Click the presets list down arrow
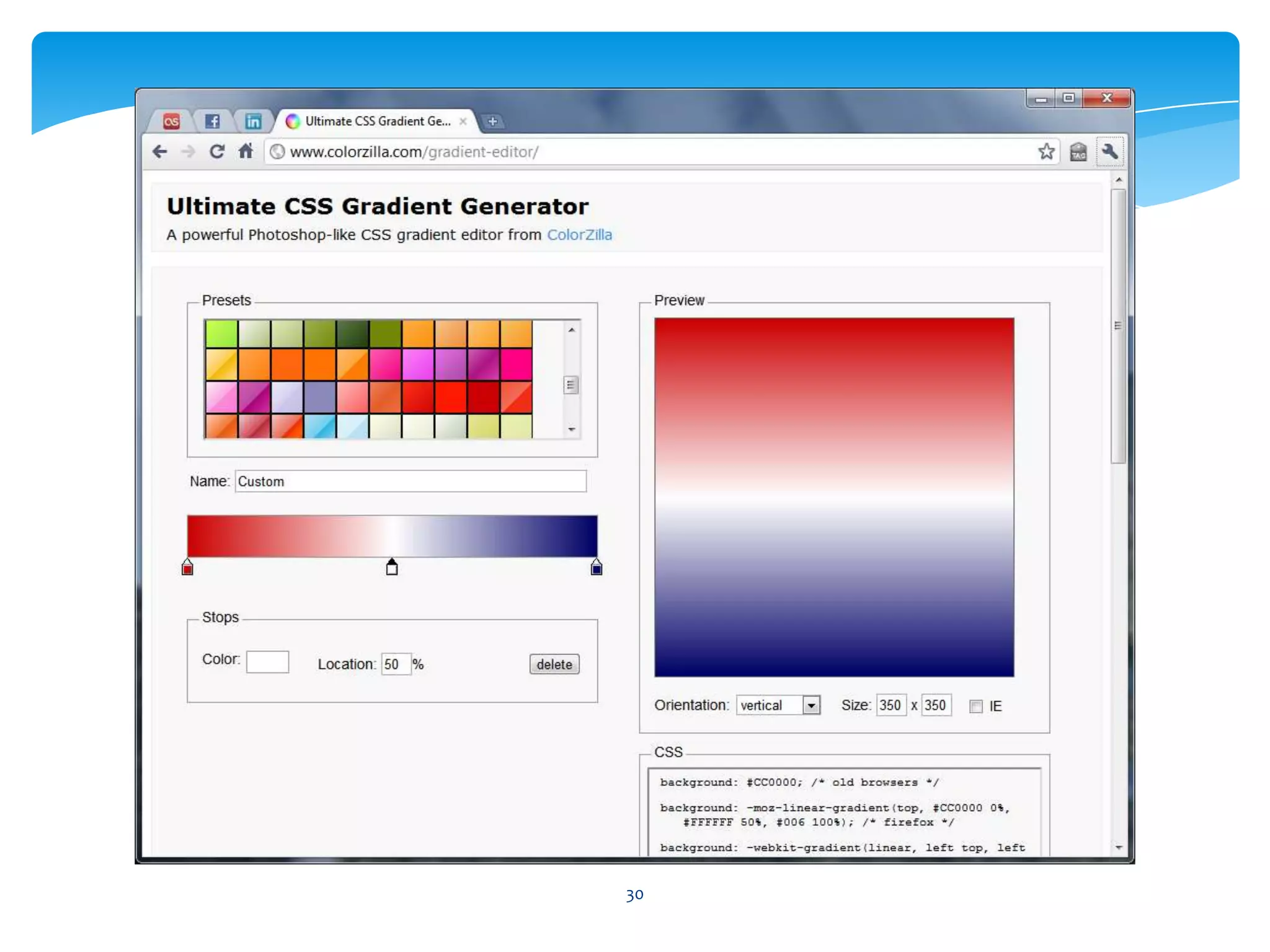The image size is (1270, 952). click(572, 429)
